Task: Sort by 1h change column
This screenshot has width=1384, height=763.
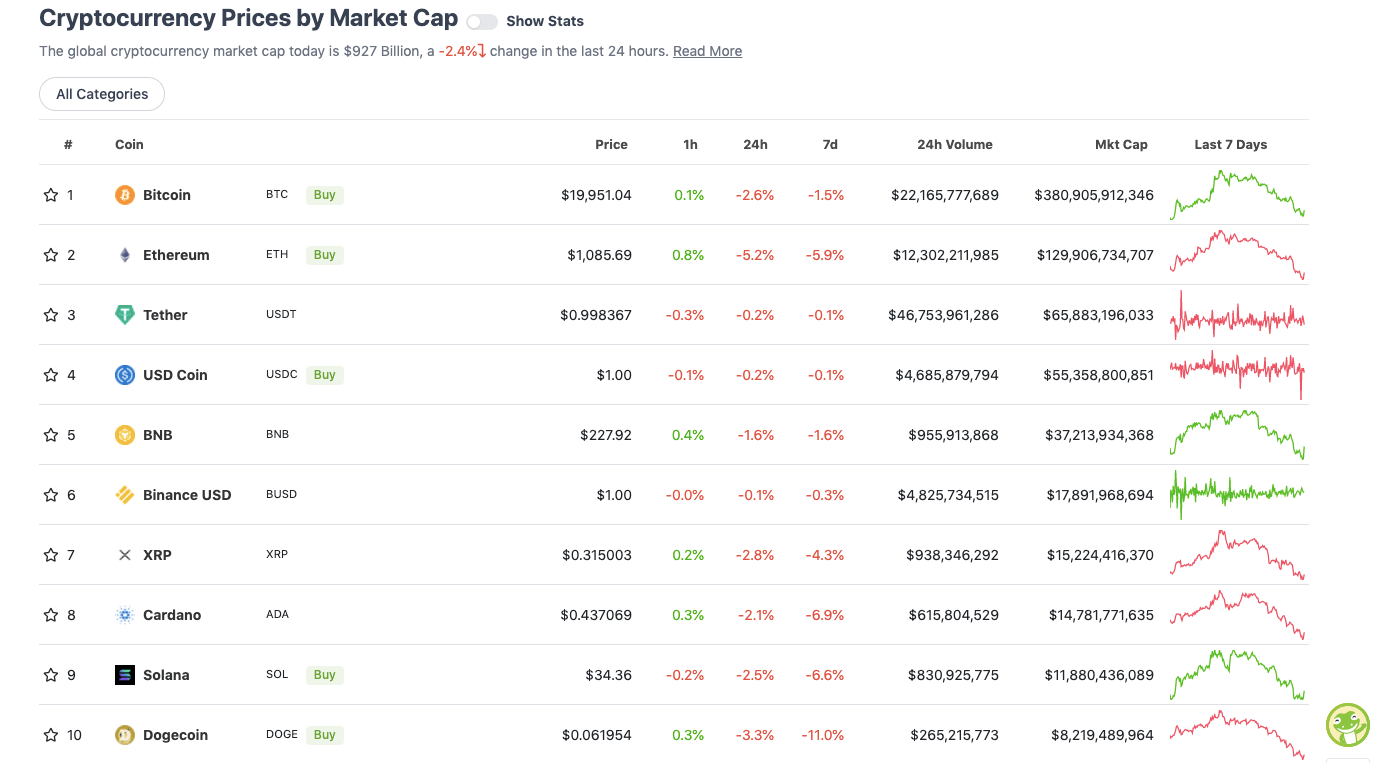Action: click(x=690, y=144)
